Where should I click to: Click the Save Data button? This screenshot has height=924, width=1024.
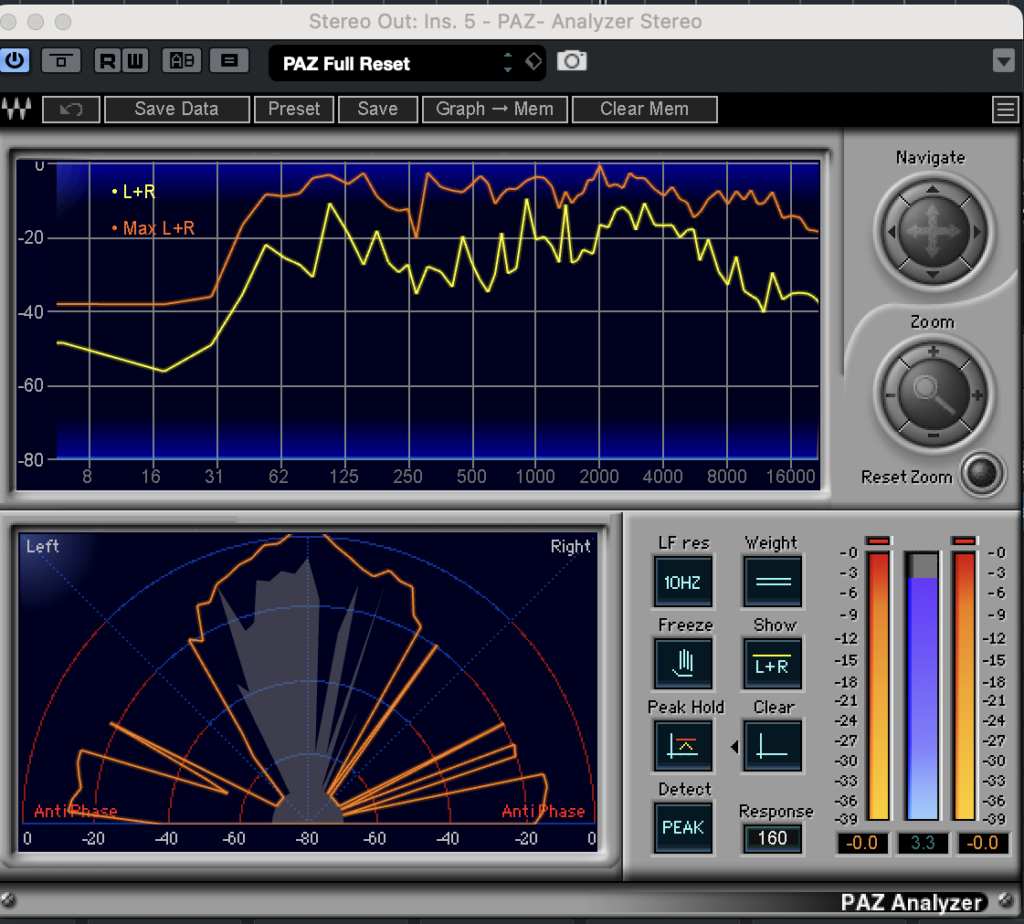click(176, 109)
